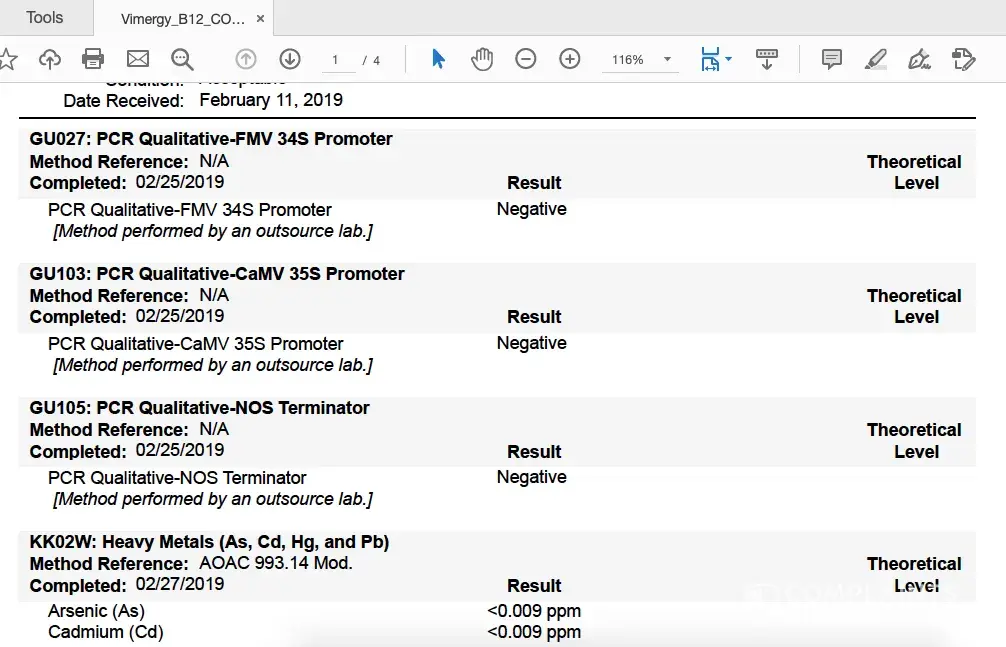Click the scrolling mode keyboard icon
This screenshot has width=1006, height=647.
pos(767,60)
